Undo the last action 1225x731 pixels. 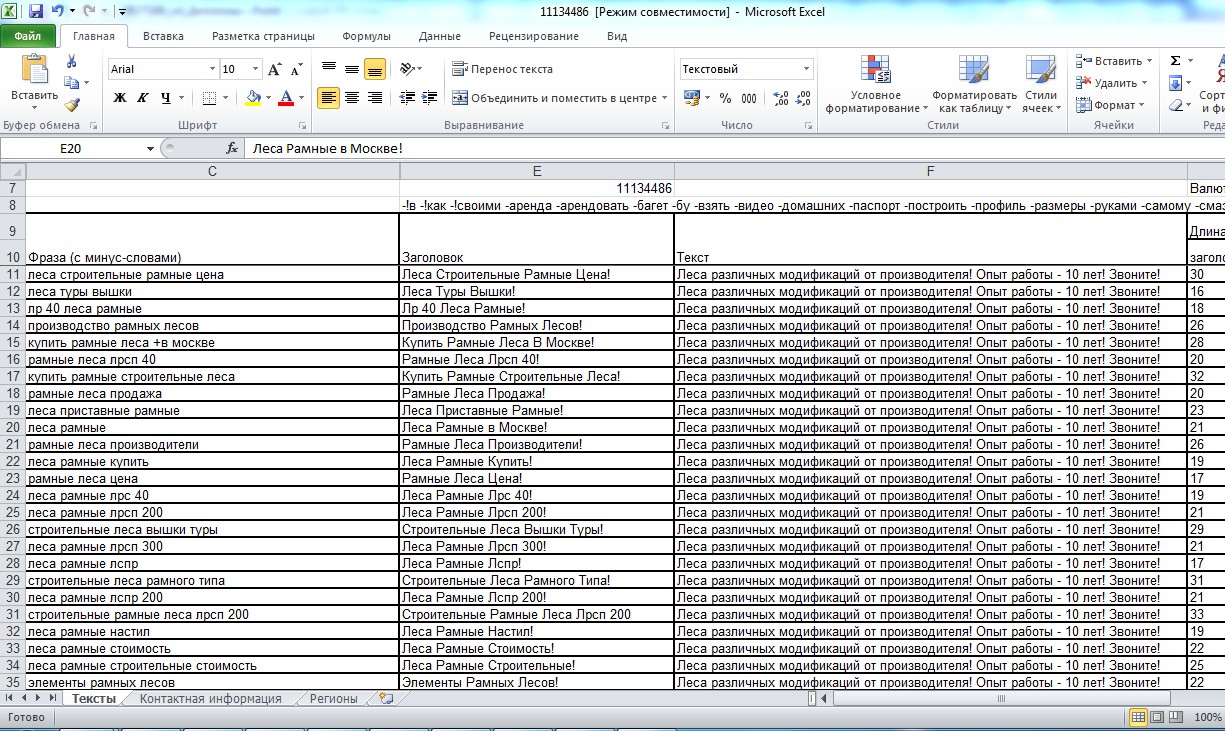point(58,12)
